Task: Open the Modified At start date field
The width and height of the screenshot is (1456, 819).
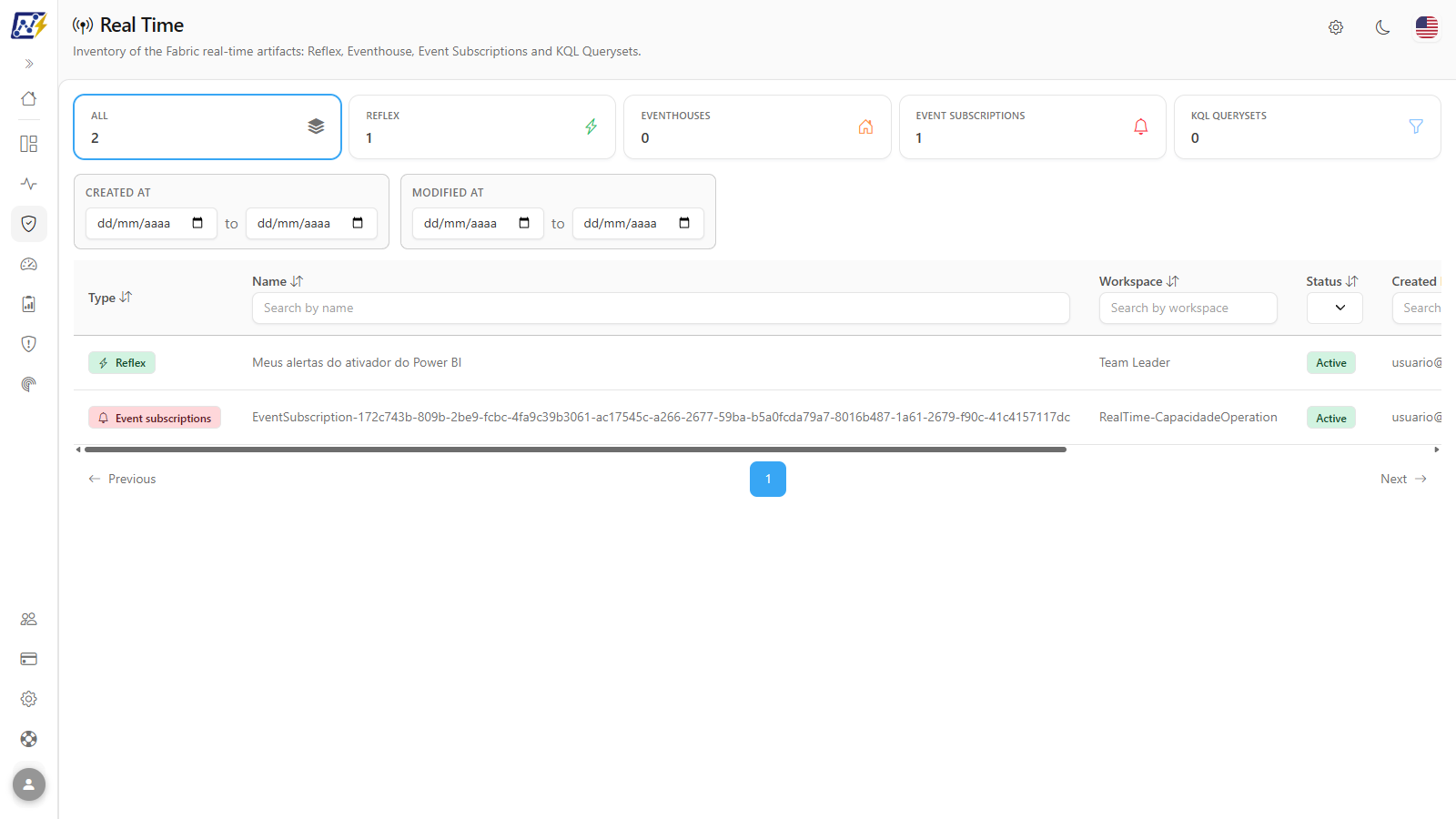Action: pyautogui.click(x=478, y=223)
